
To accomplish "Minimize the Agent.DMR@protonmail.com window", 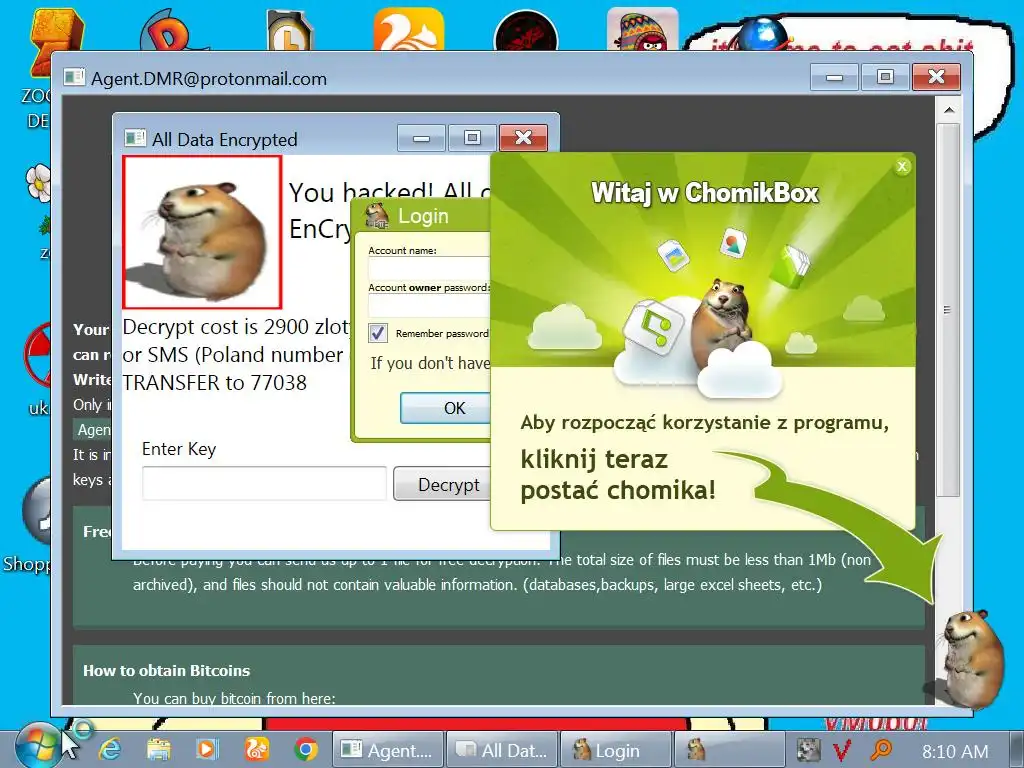I will 834,77.
